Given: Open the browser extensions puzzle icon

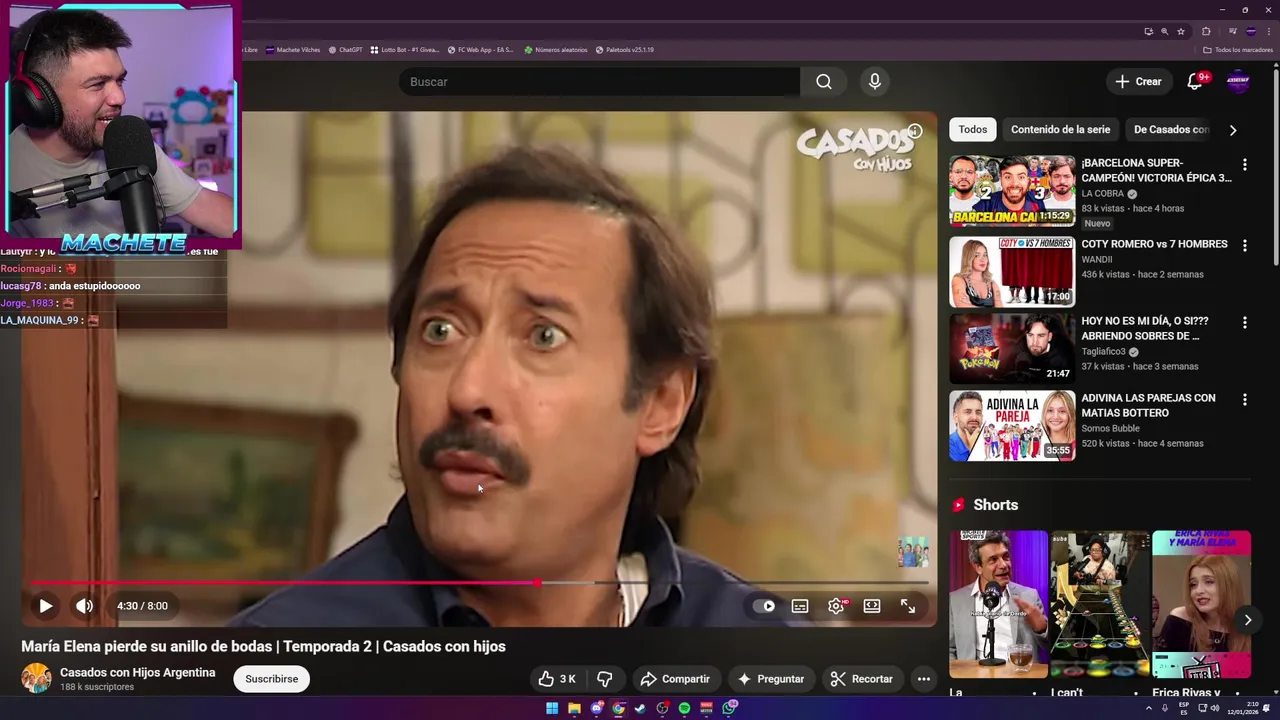Looking at the screenshot, I should (1207, 31).
